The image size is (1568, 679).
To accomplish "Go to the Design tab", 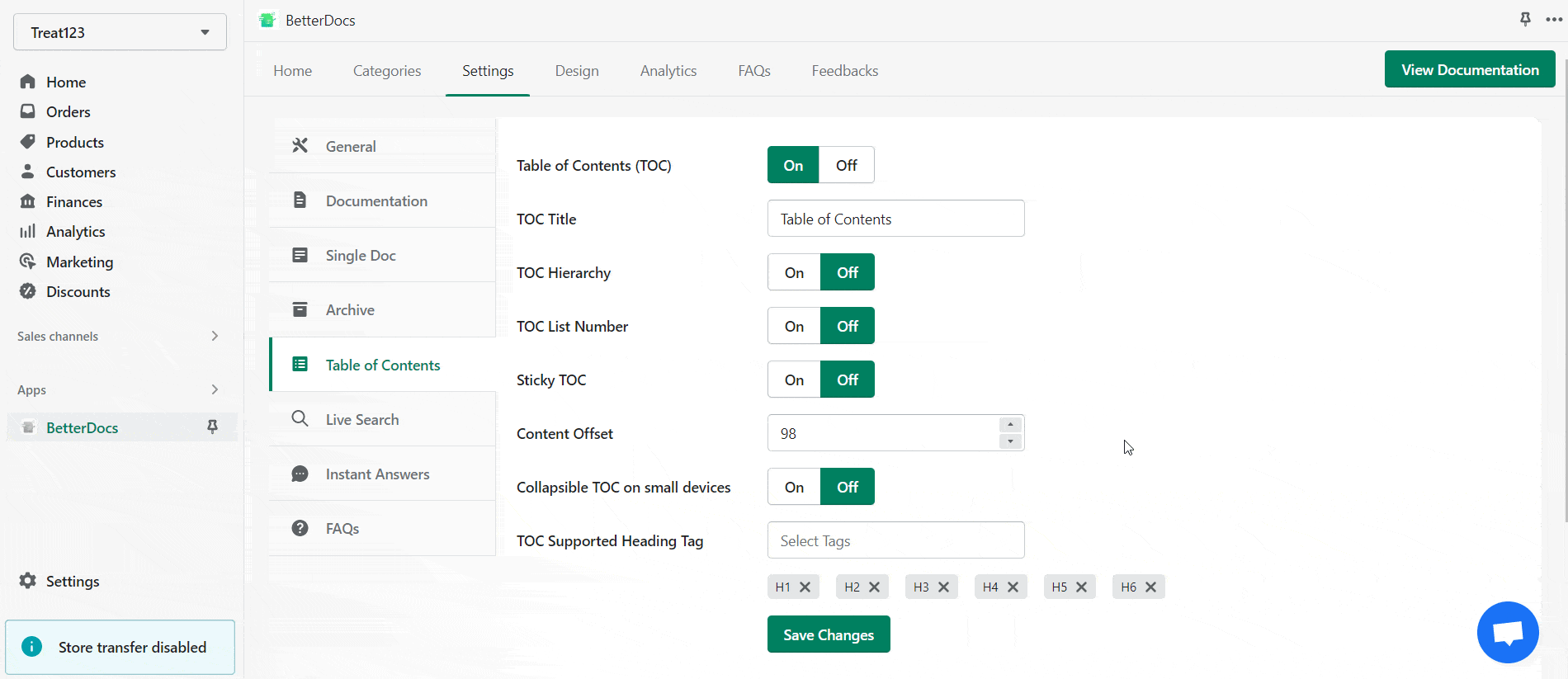I will point(577,70).
